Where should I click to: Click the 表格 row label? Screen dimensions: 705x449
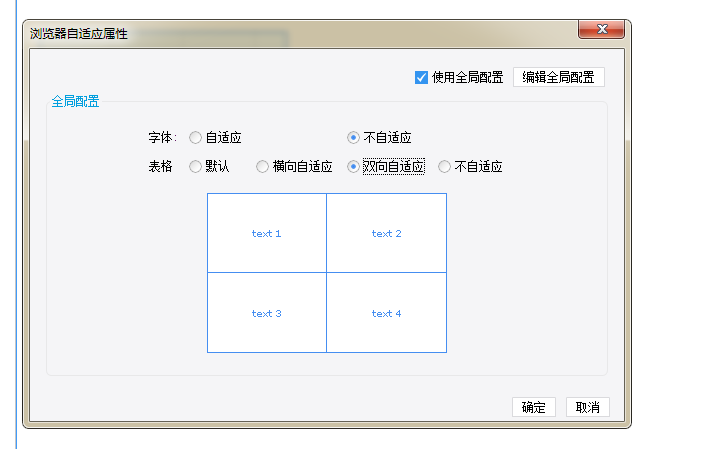click(161, 167)
